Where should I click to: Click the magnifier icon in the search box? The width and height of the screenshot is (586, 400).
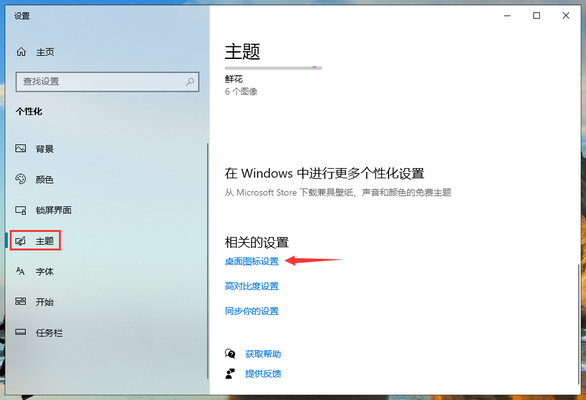190,81
